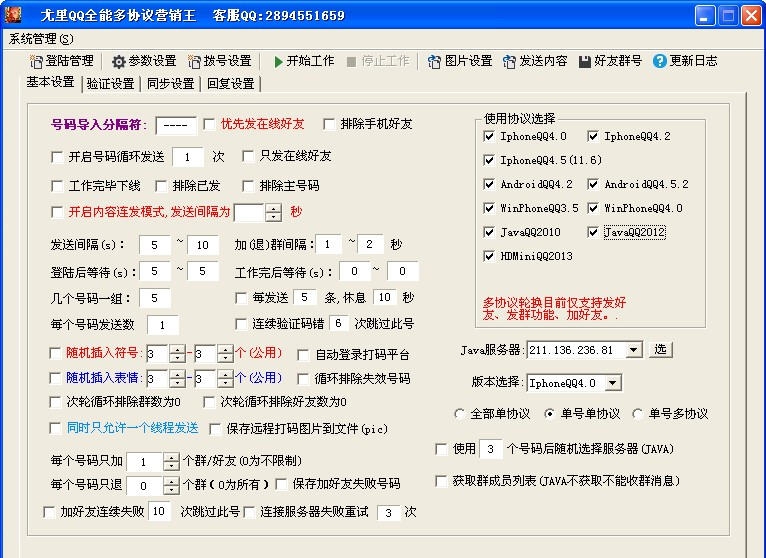Screen dimensions: 766x558
Task: Adjust second 随机插入符号 spinner
Action: coord(225,354)
